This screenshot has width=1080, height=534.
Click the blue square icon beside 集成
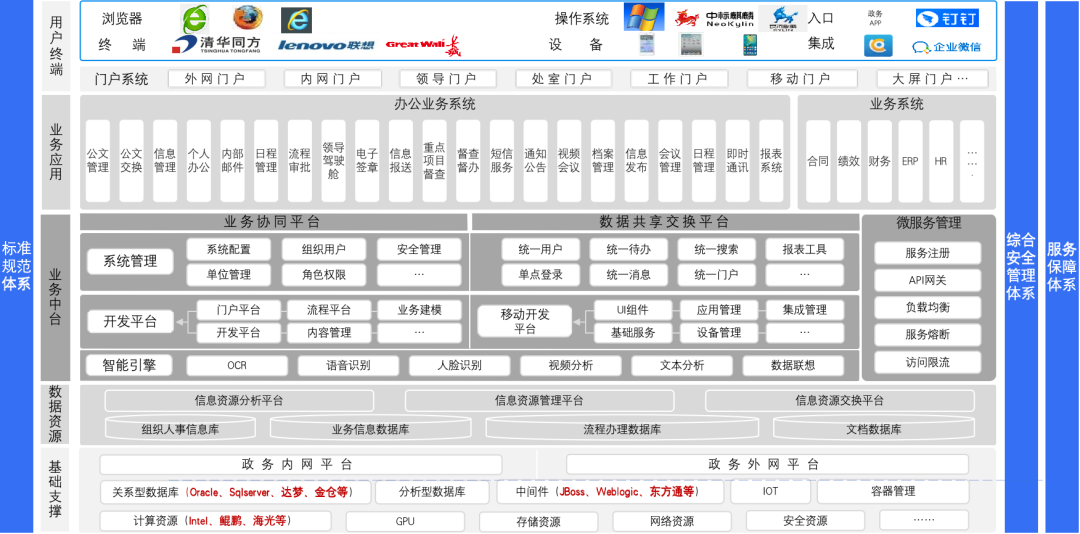[878, 45]
